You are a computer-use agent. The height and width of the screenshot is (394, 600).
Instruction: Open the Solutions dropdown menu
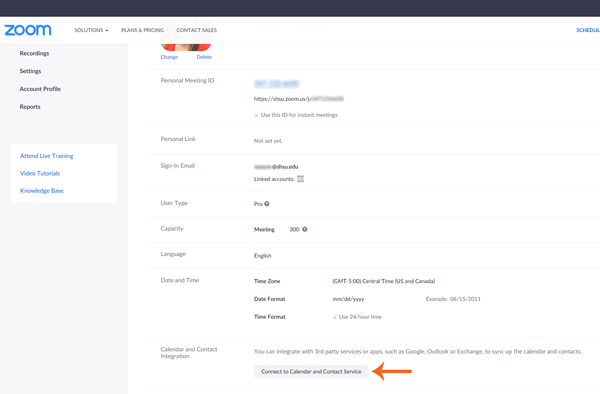click(x=91, y=30)
